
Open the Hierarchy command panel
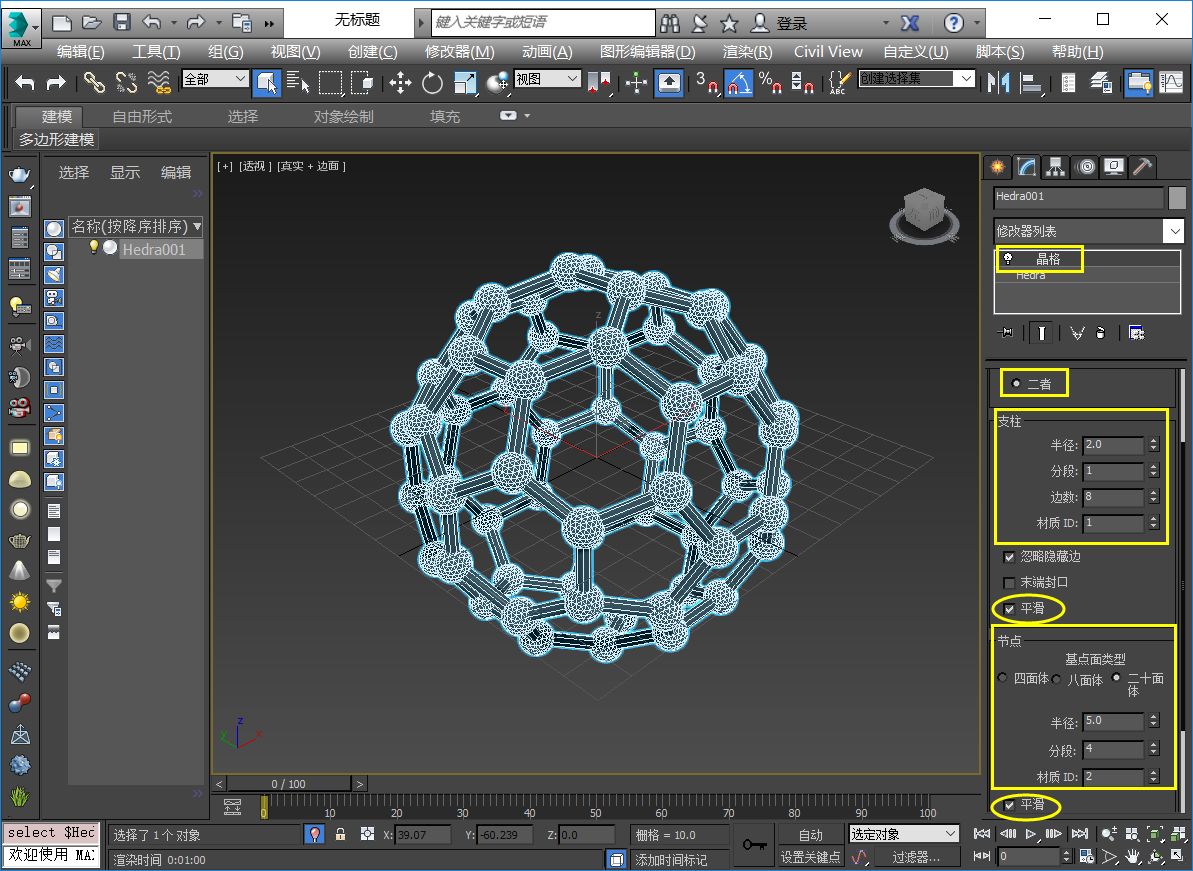[x=1055, y=167]
